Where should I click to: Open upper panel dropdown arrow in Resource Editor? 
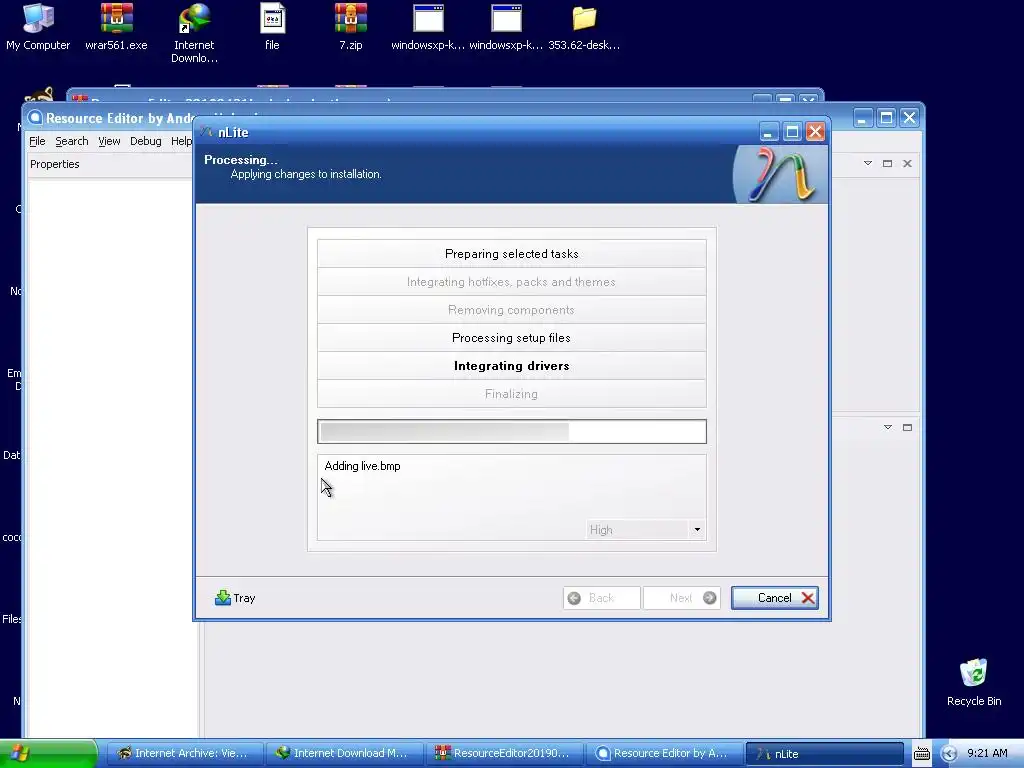868,163
